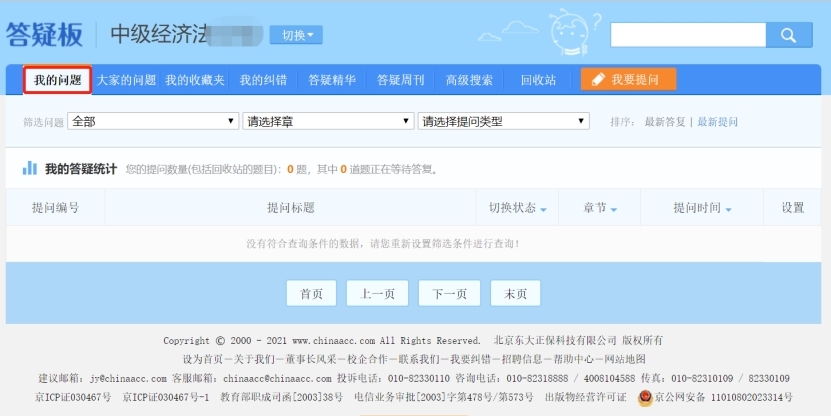831x416 pixels.
Task: Click into the search text field
Action: (x=688, y=35)
